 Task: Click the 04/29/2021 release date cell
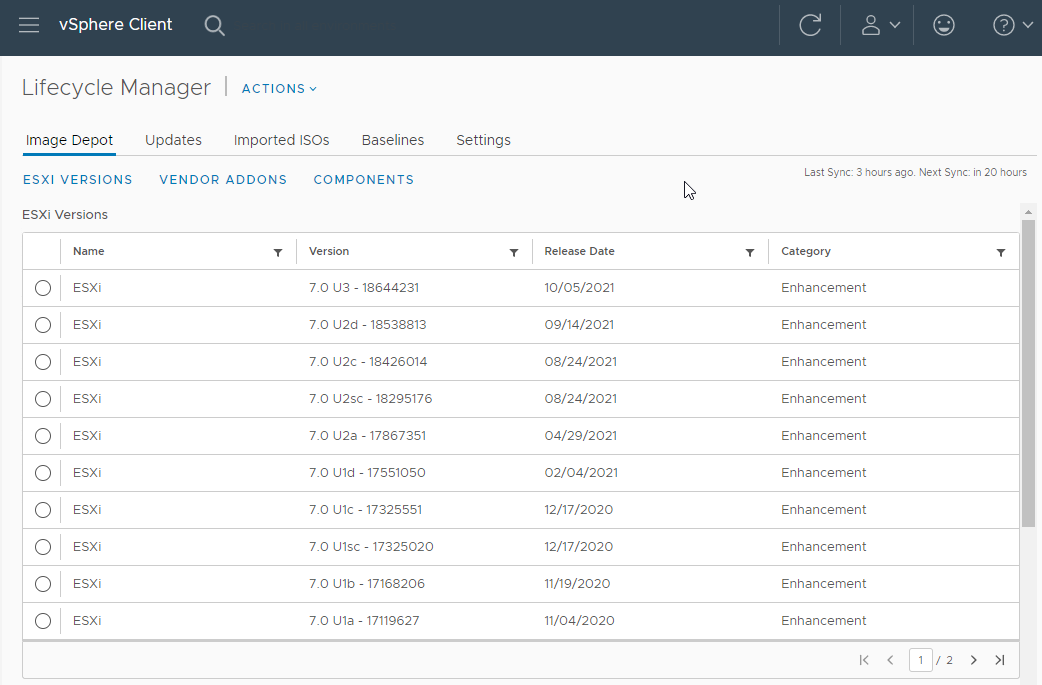[x=580, y=436]
